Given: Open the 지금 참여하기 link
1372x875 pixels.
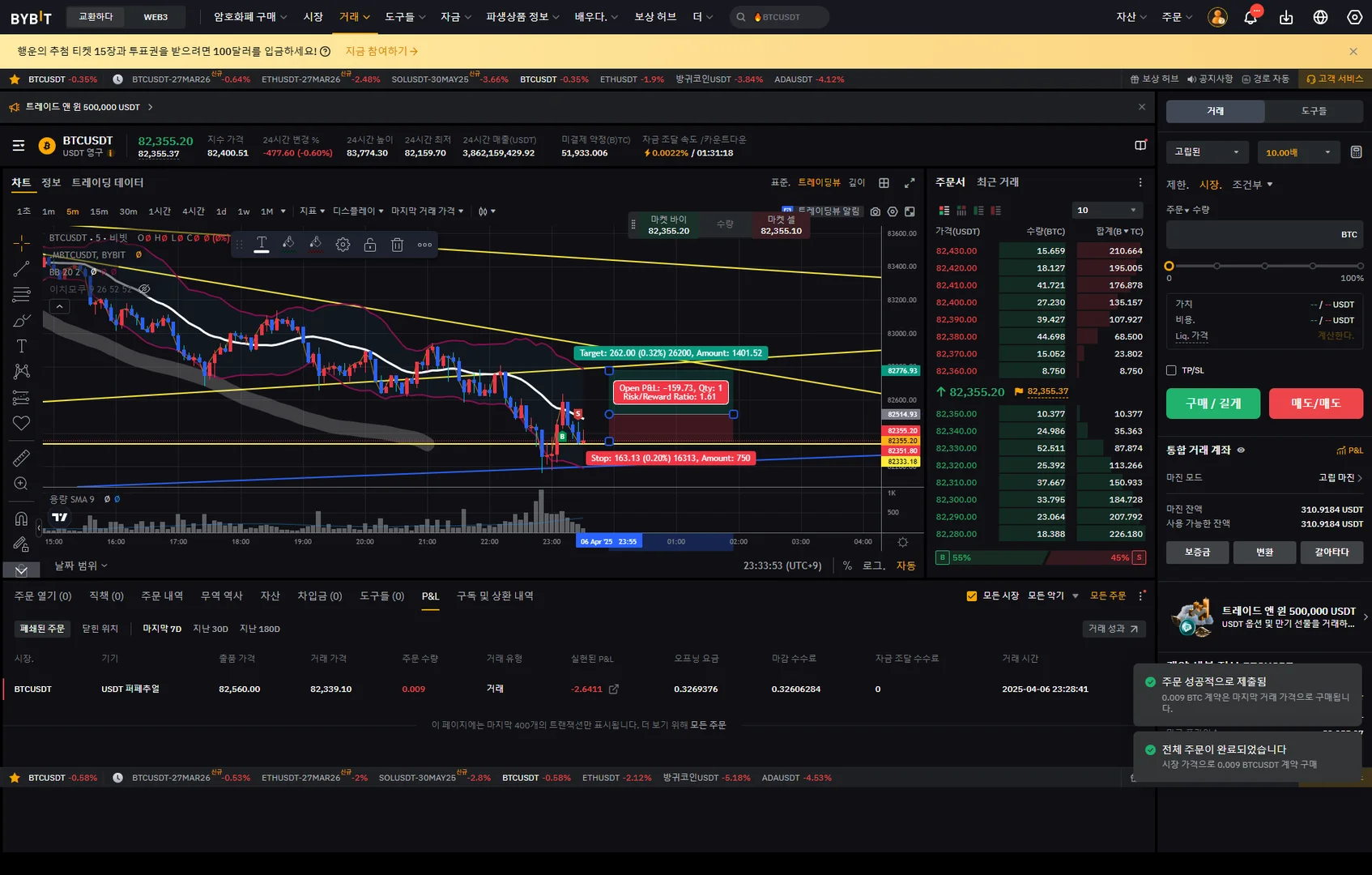Looking at the screenshot, I should click(381, 51).
